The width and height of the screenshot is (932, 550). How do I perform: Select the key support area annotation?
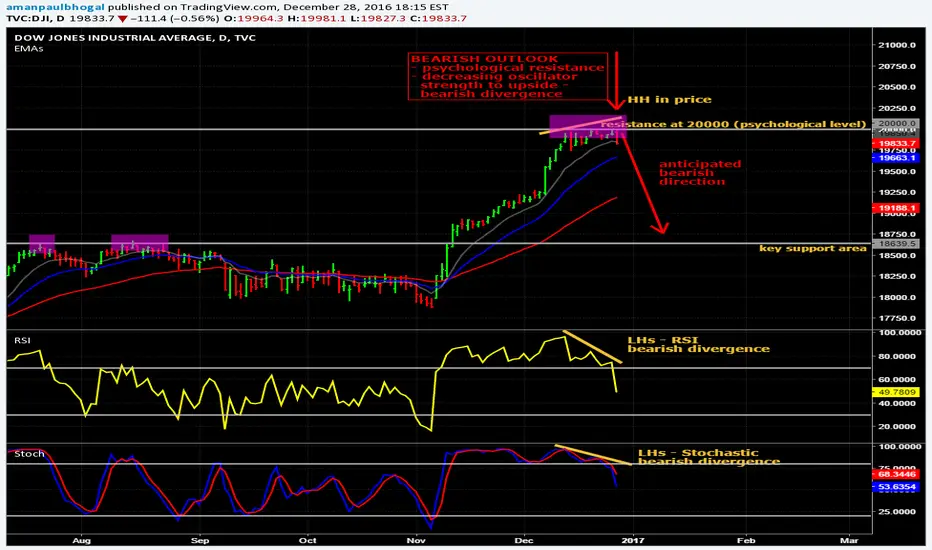[813, 248]
